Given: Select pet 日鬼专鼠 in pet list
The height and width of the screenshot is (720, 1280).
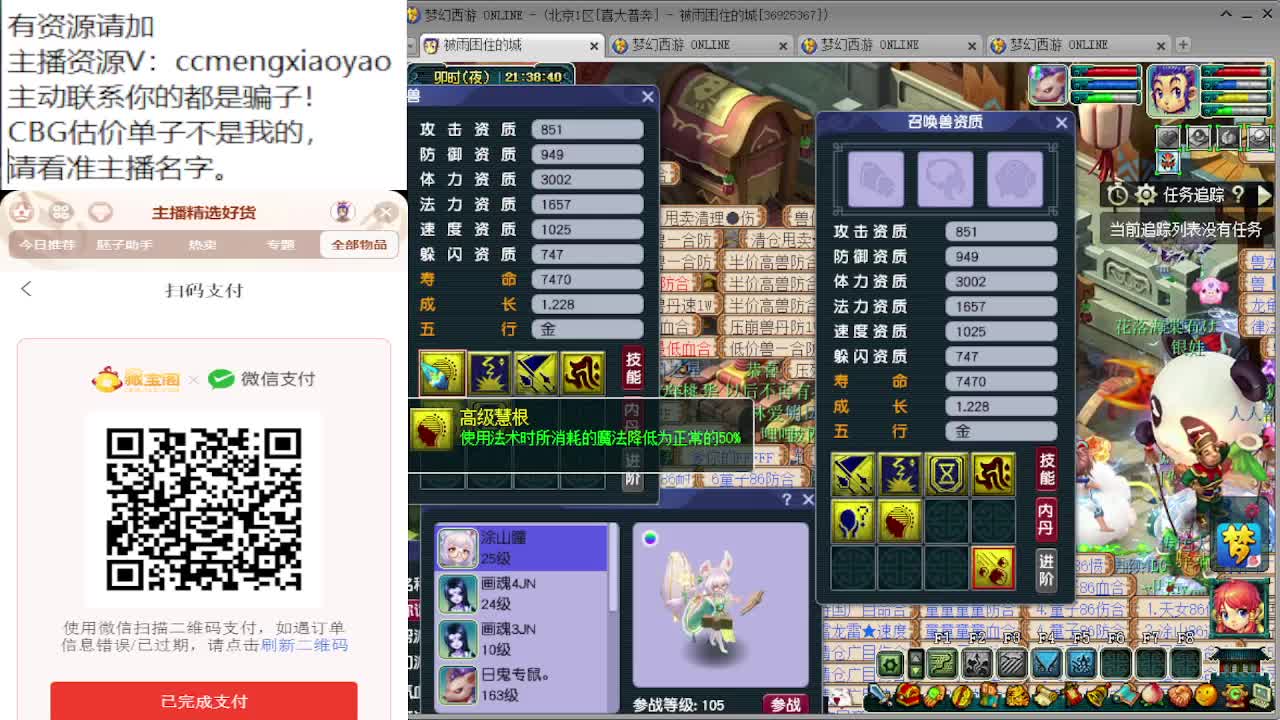Looking at the screenshot, I should click(x=522, y=685).
